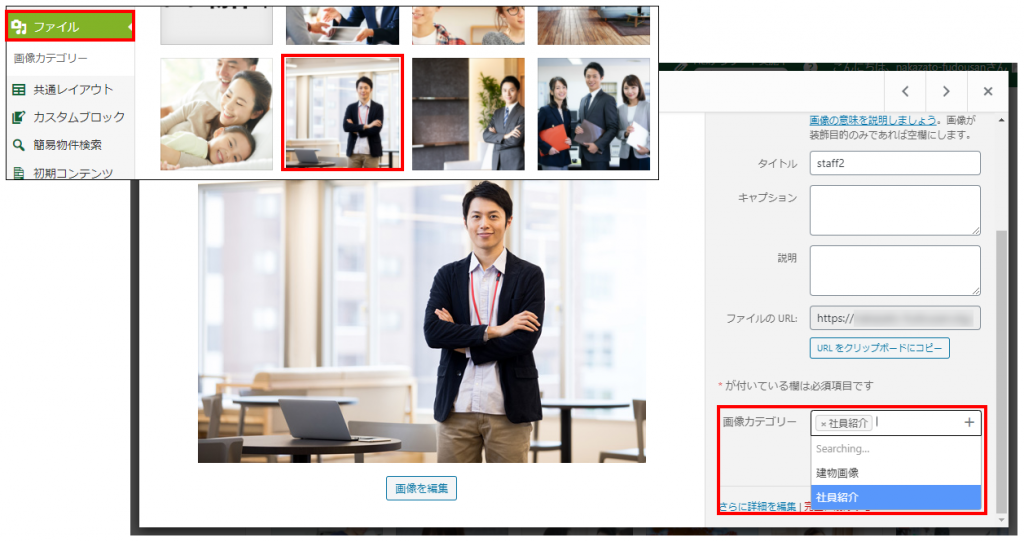Go to next image with right chevron
This screenshot has width=1024, height=542.
945,91
